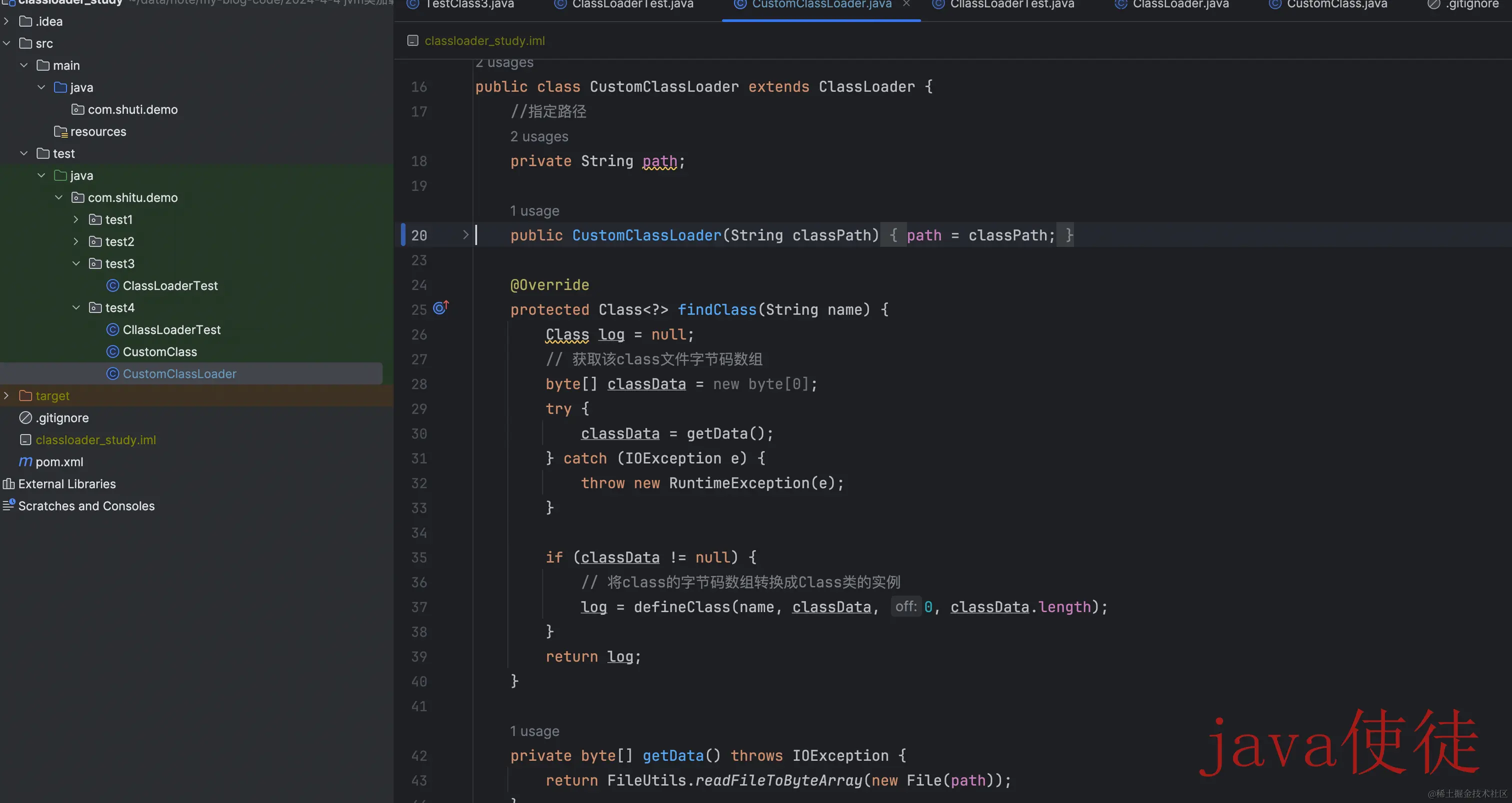Click the '1 usage' hint above getData
1512x803 pixels.
point(534,731)
